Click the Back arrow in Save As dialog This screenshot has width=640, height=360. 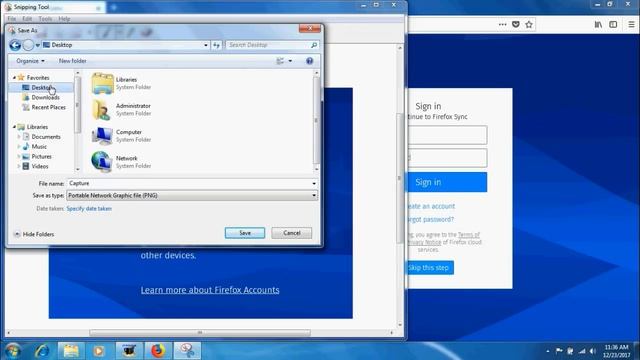coord(15,45)
